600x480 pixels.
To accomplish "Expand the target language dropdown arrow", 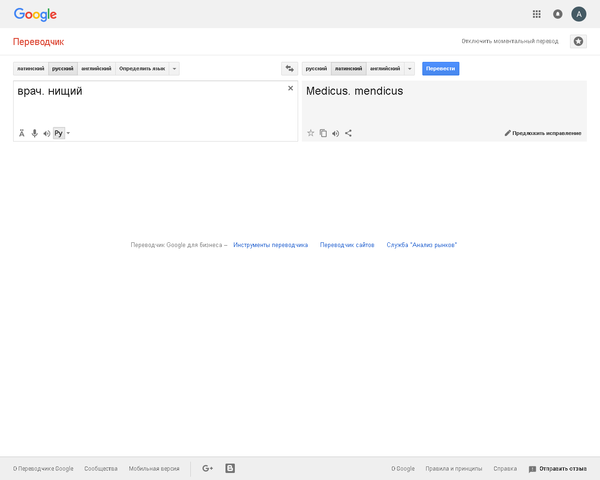I will pyautogui.click(x=409, y=69).
